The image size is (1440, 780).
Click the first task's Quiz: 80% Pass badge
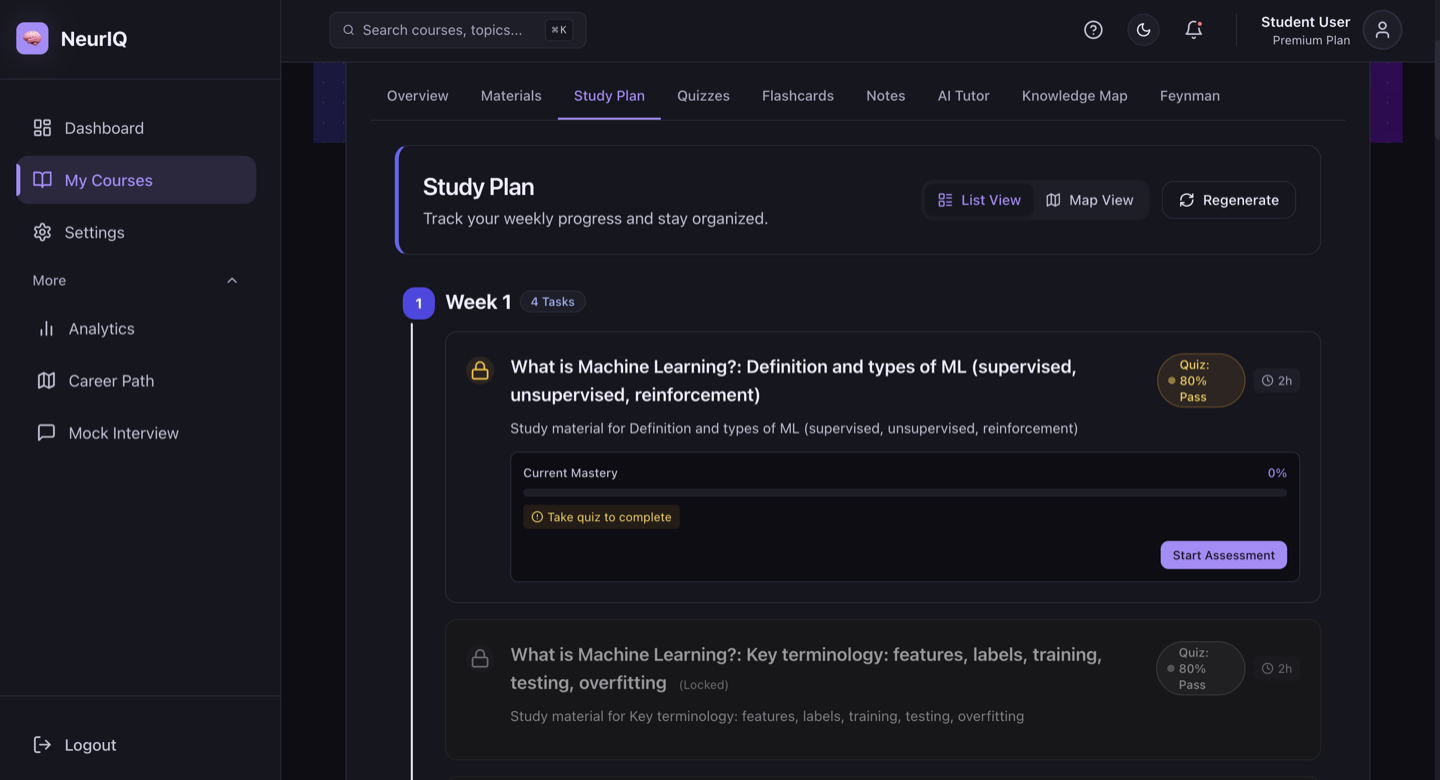[1201, 381]
